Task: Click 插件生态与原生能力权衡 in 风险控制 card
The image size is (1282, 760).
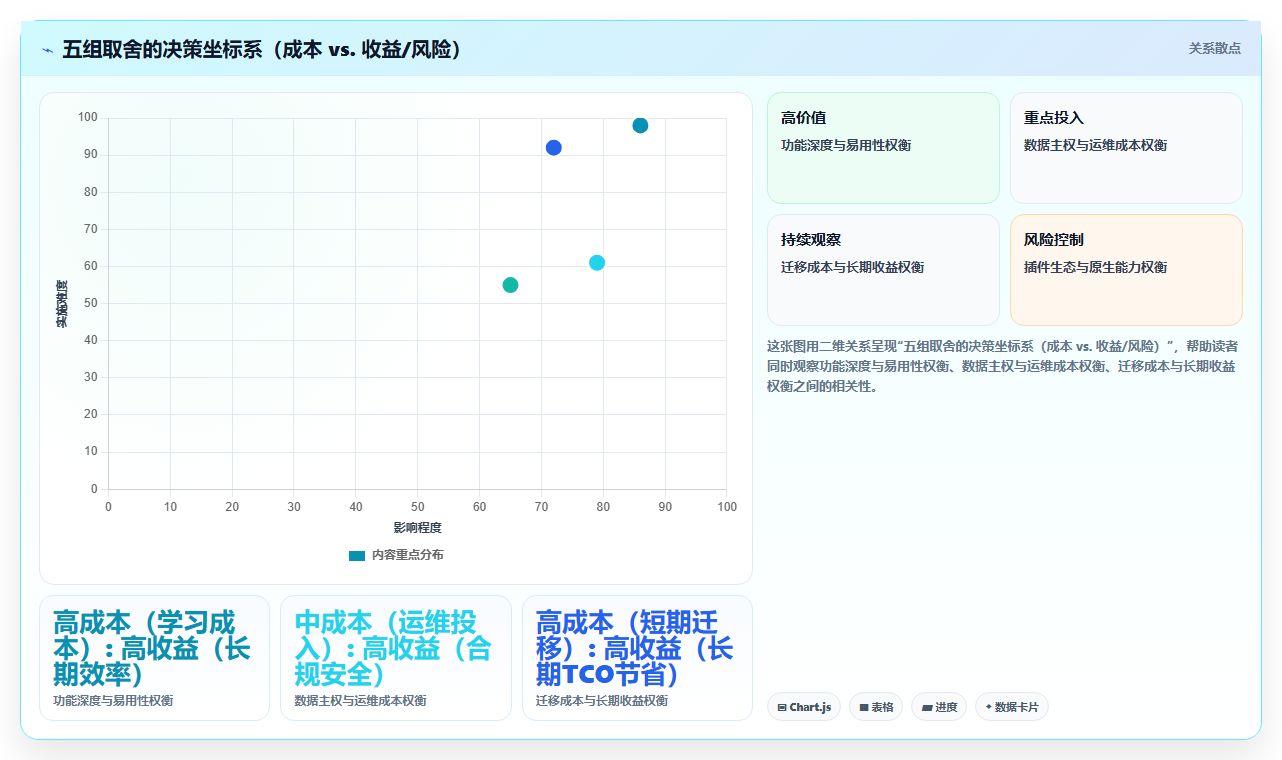Action: (1096, 267)
